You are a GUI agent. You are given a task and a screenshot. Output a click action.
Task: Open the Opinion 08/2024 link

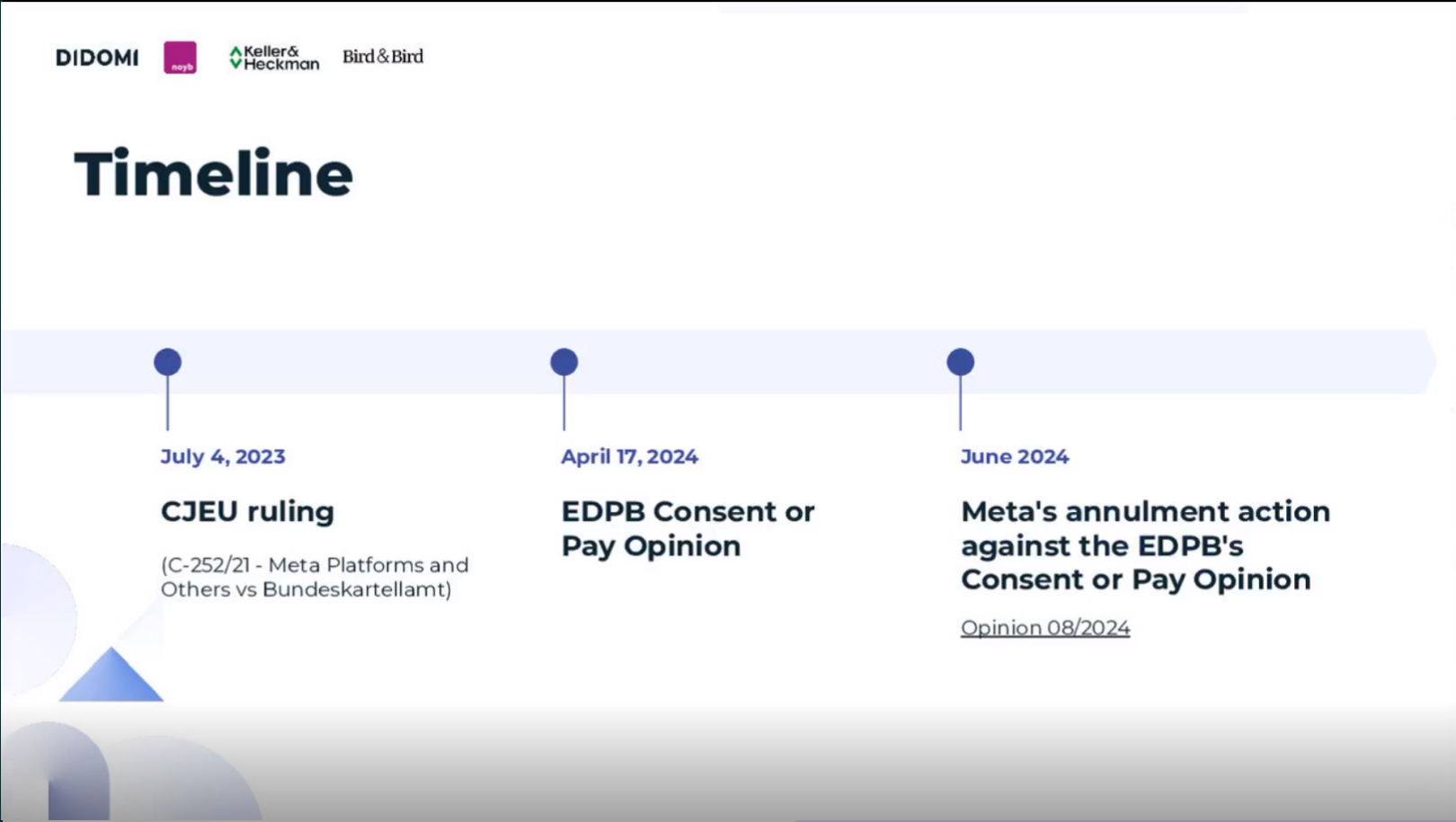point(1045,628)
